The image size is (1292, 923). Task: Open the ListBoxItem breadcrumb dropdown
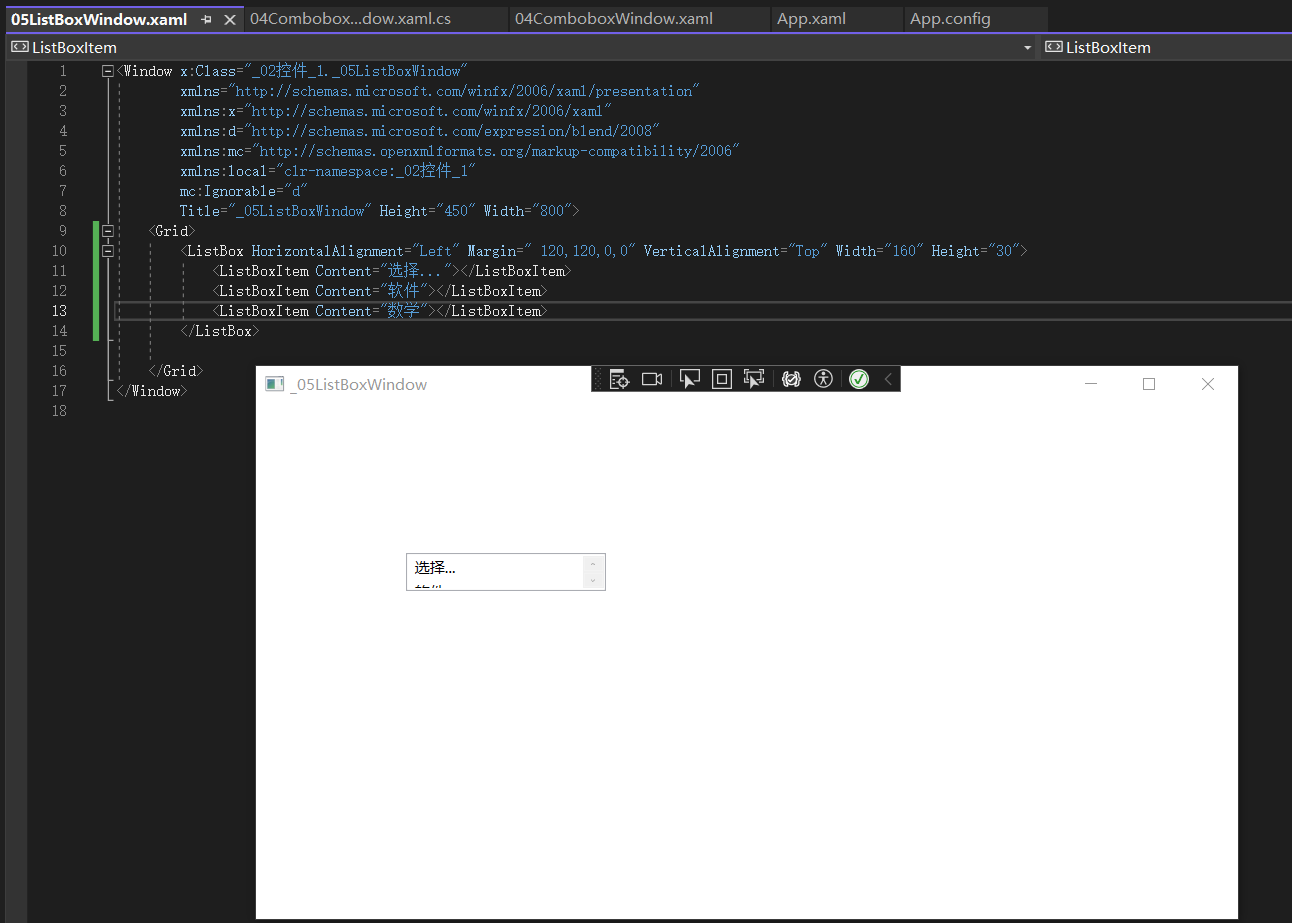click(1028, 47)
